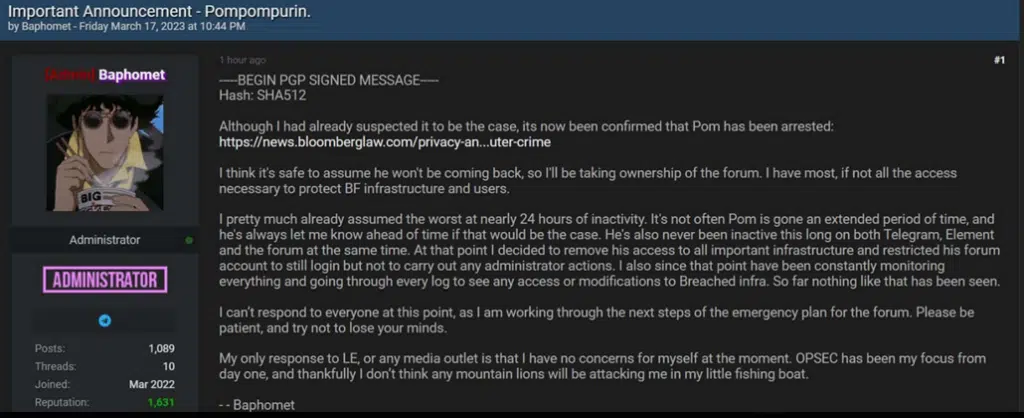Click the 'Hash: SHA512' line
This screenshot has width=1024, height=418.
coord(262,95)
